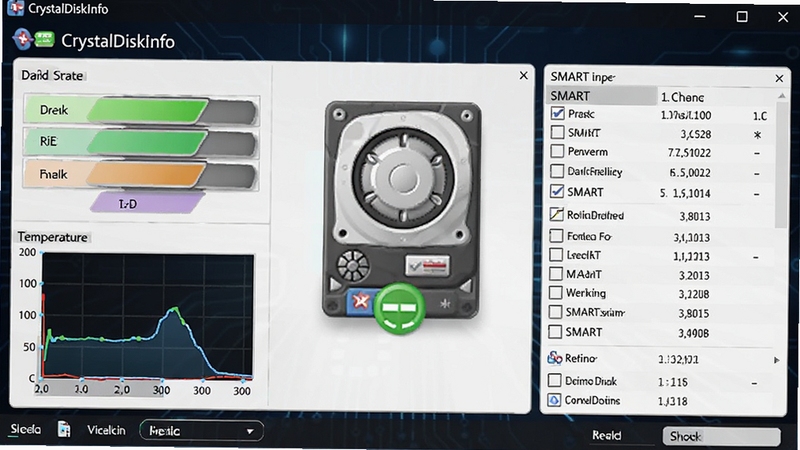Uncheck the Prasic checkbox
Viewport: 800px width, 450px height.
click(x=558, y=113)
